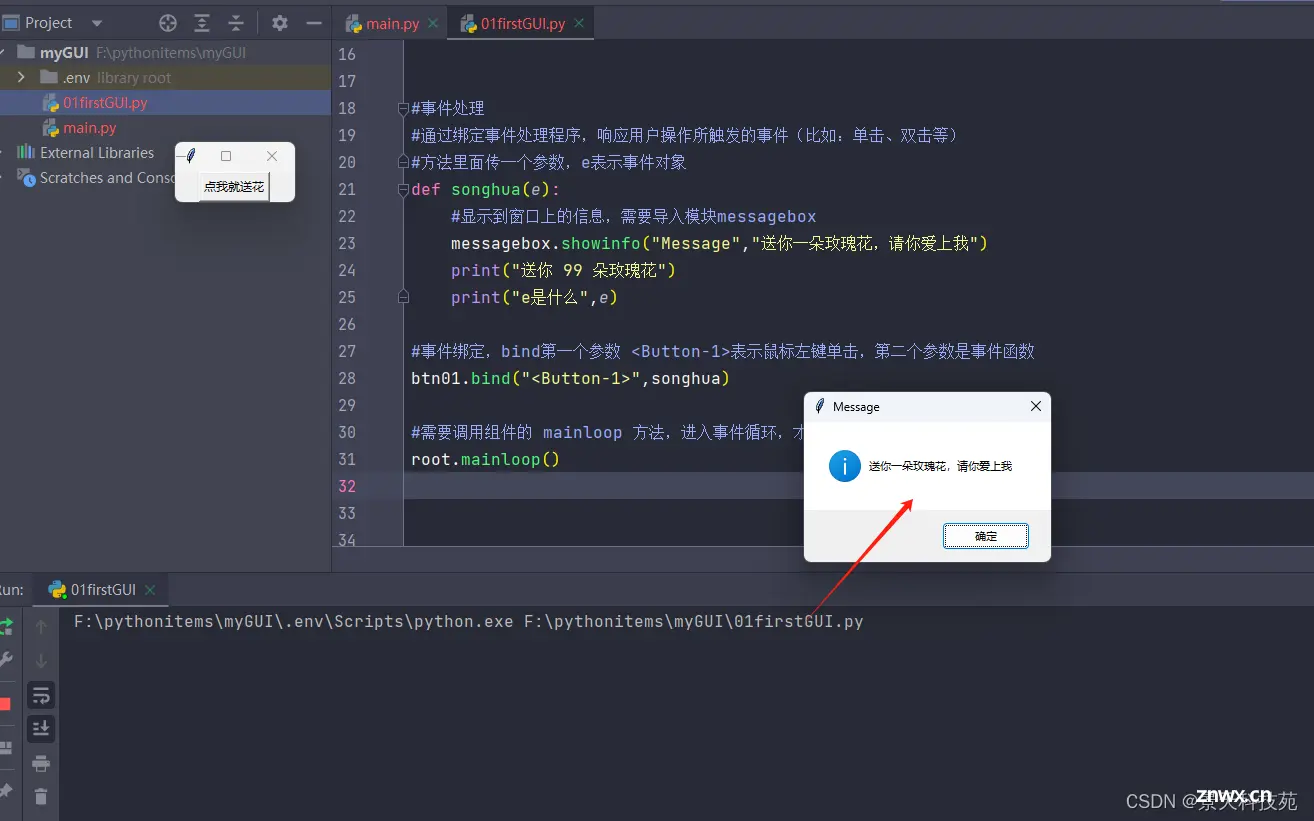Select opened file locate target icon

pos(168,23)
